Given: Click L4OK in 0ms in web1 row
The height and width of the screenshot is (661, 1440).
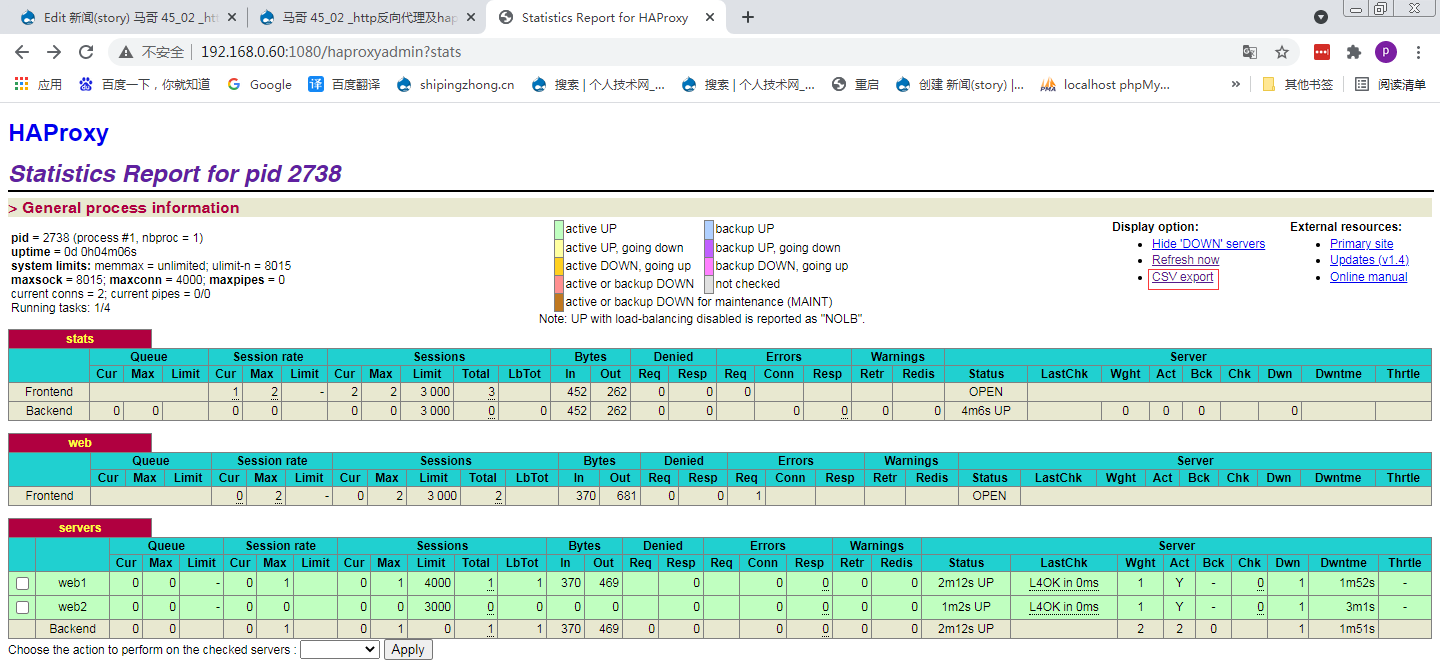Looking at the screenshot, I should click(x=1063, y=583).
